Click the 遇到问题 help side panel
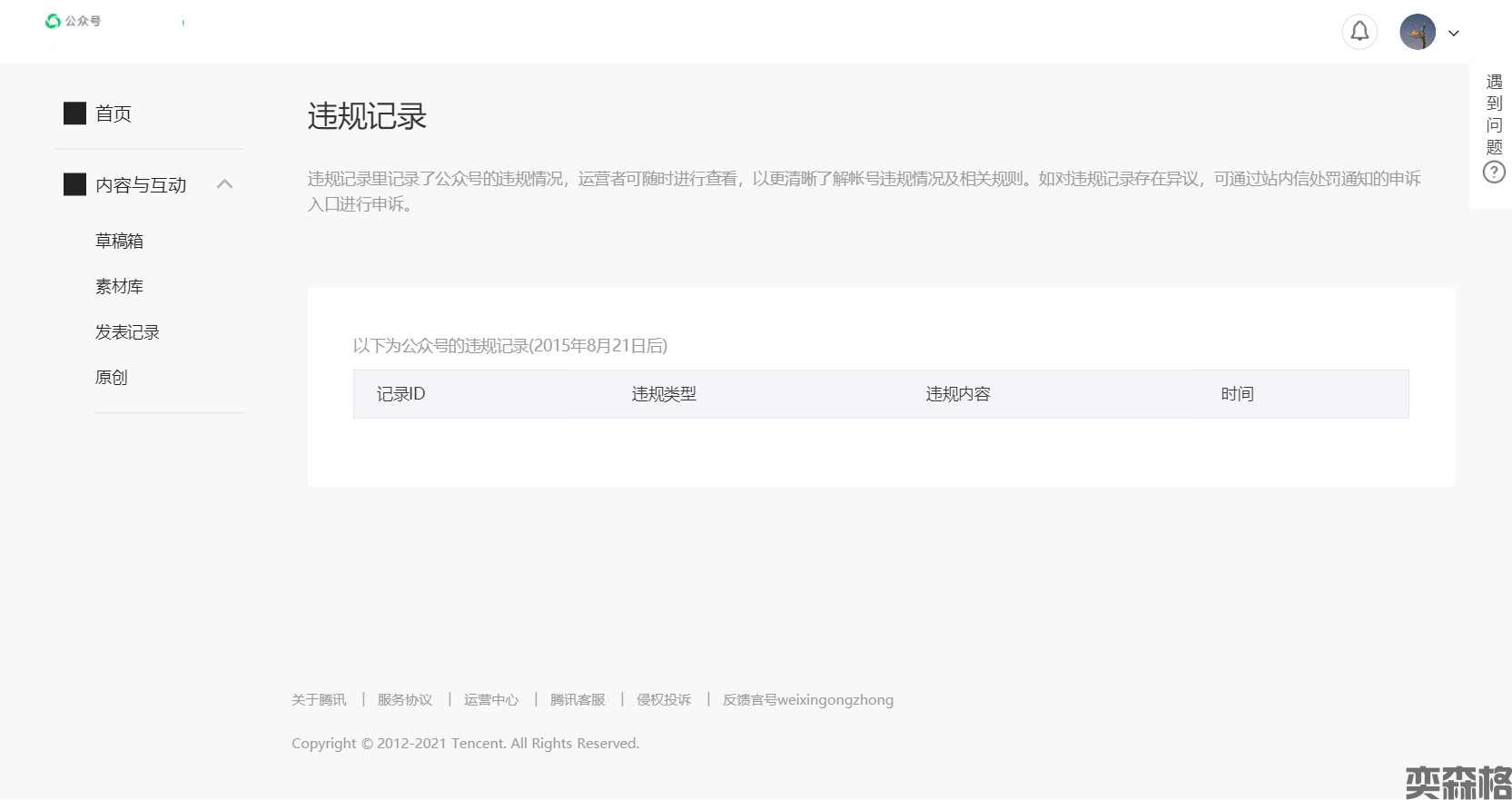 point(1494,114)
